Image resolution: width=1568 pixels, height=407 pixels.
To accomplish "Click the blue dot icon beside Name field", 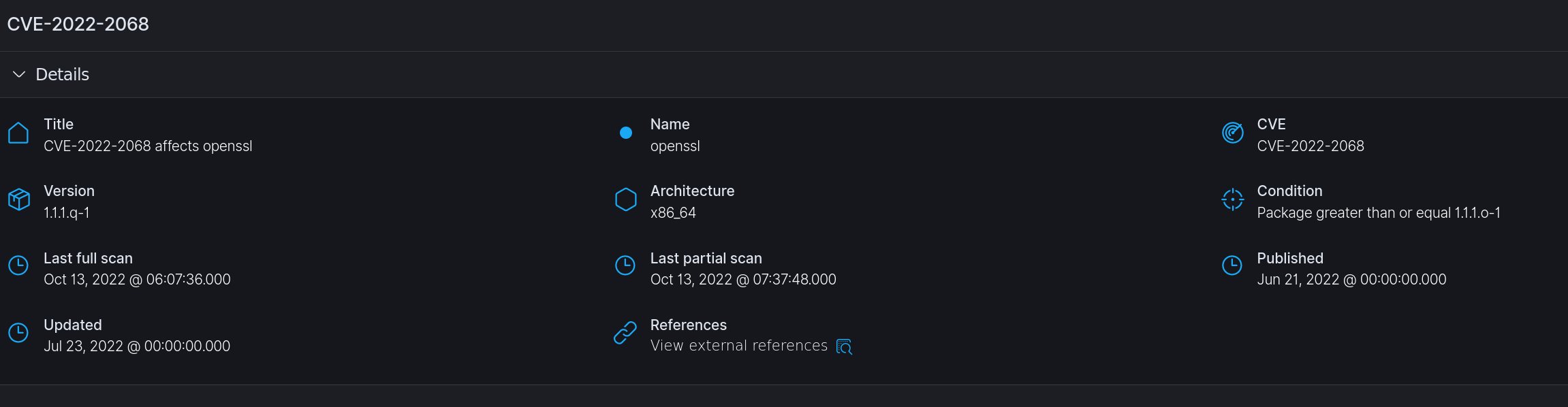I will (625, 133).
